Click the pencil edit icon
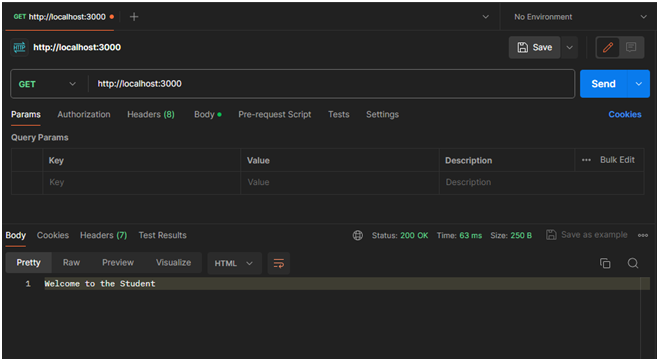 608,47
